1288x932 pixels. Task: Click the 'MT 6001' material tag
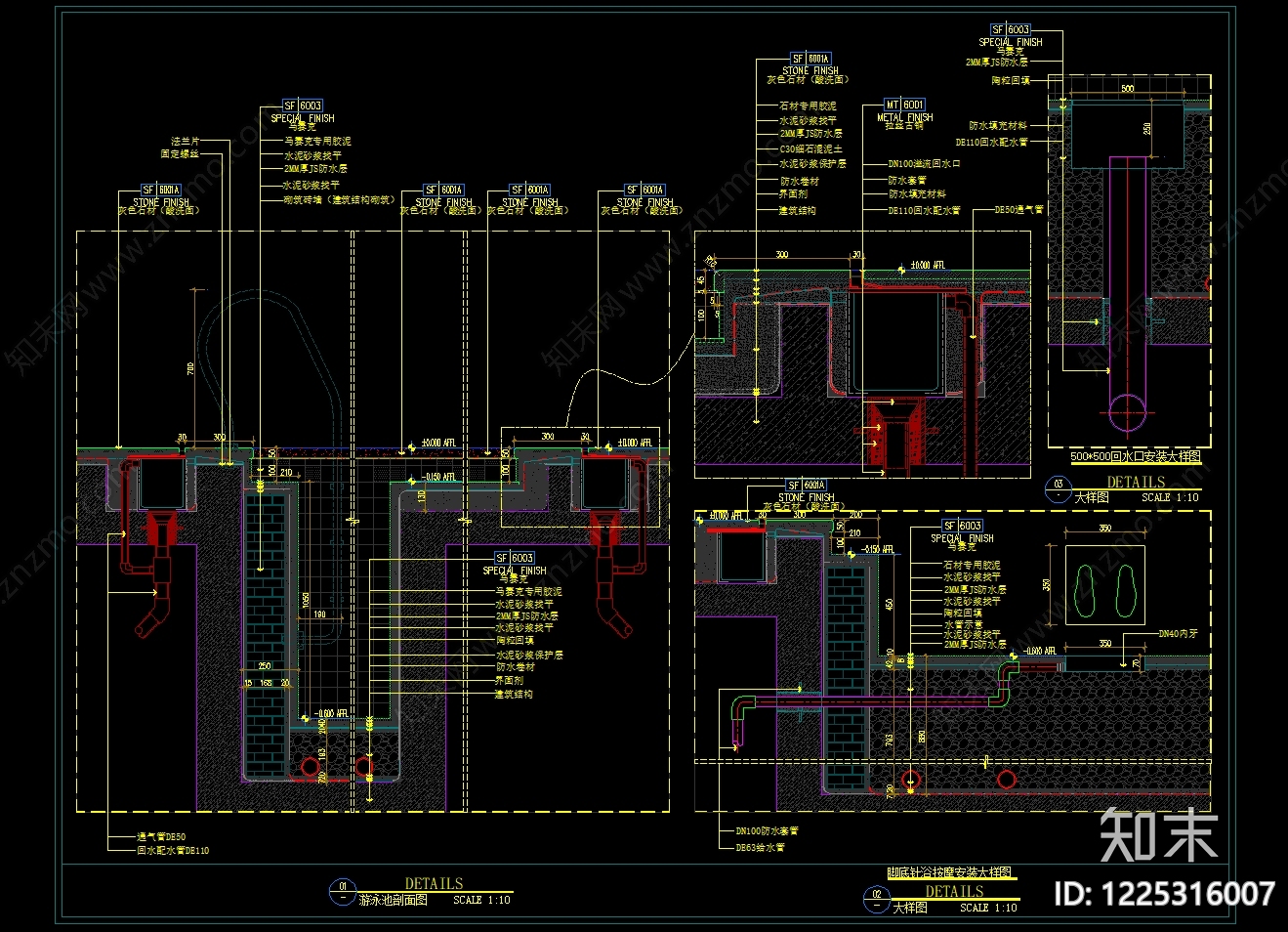[x=904, y=105]
